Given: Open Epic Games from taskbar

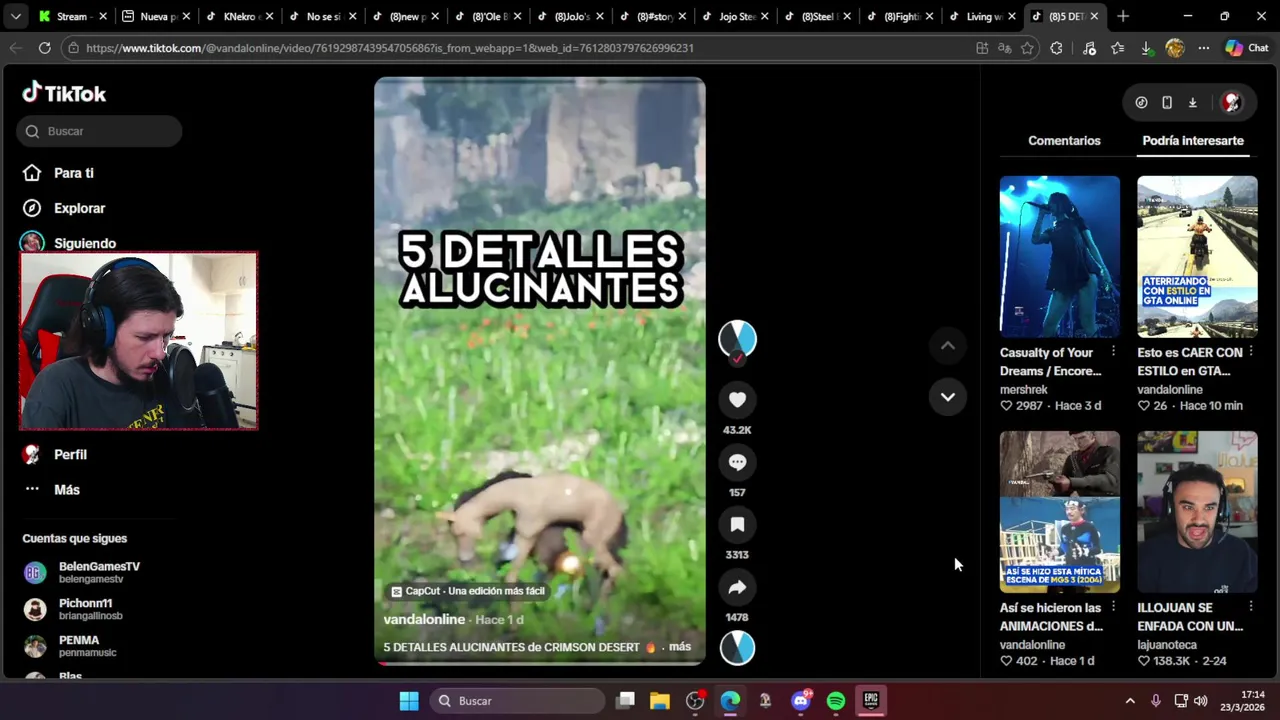Looking at the screenshot, I should [871, 701].
